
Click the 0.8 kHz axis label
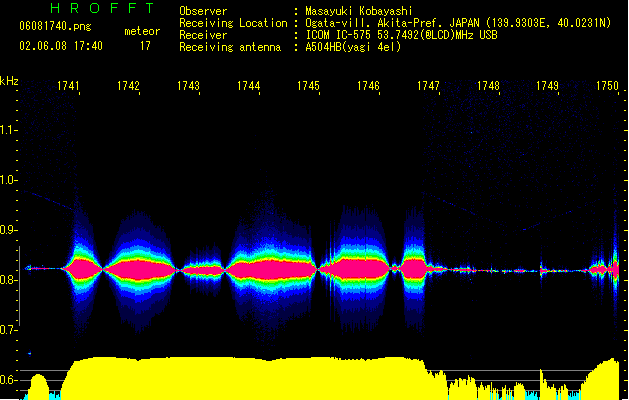8,280
